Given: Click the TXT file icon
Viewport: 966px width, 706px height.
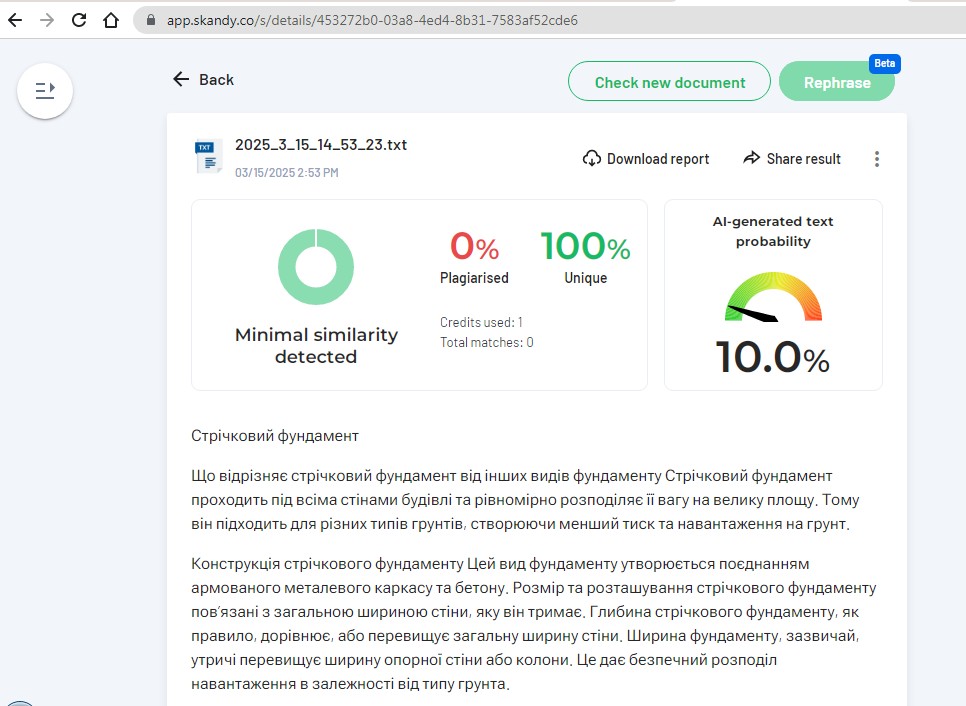Looking at the screenshot, I should point(208,156).
